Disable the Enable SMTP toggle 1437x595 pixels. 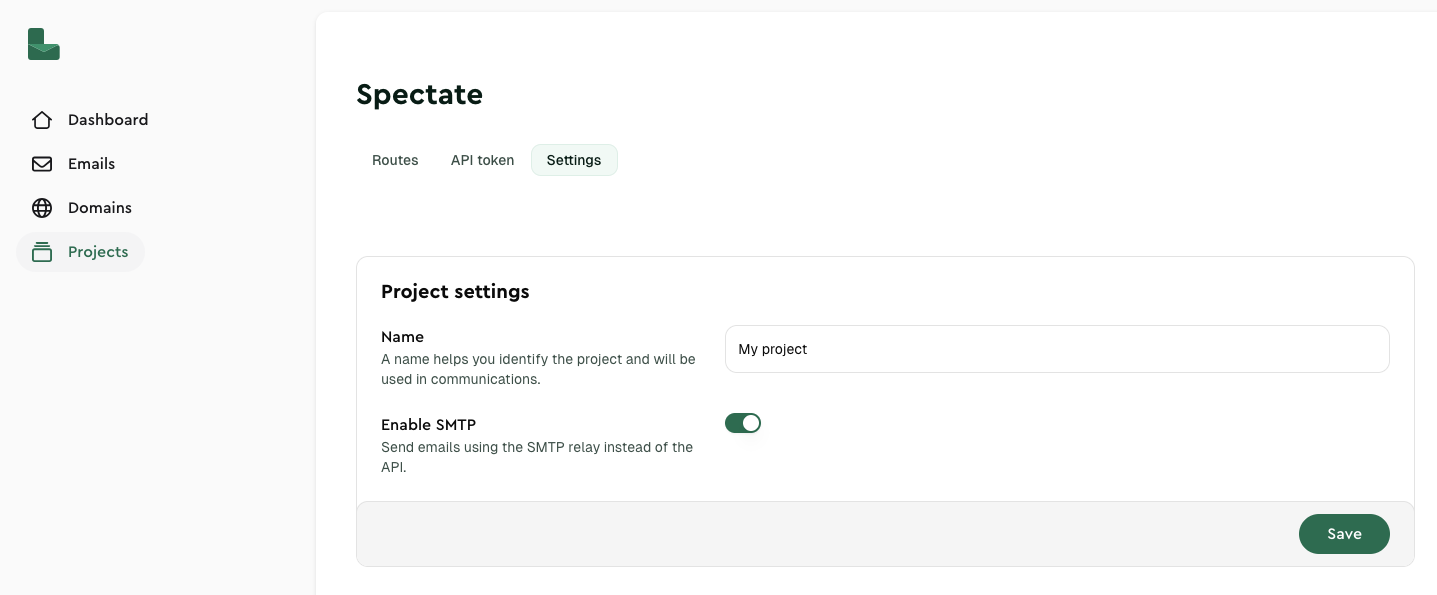coord(743,423)
